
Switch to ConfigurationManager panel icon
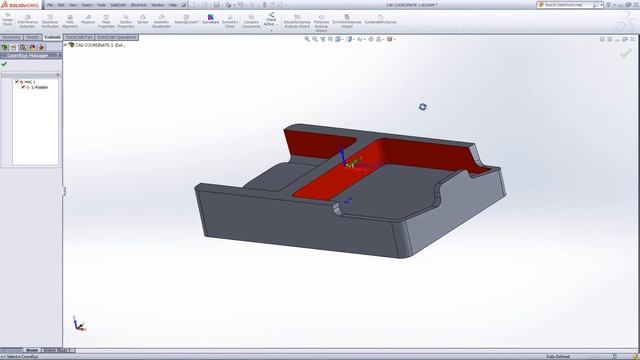click(23, 47)
